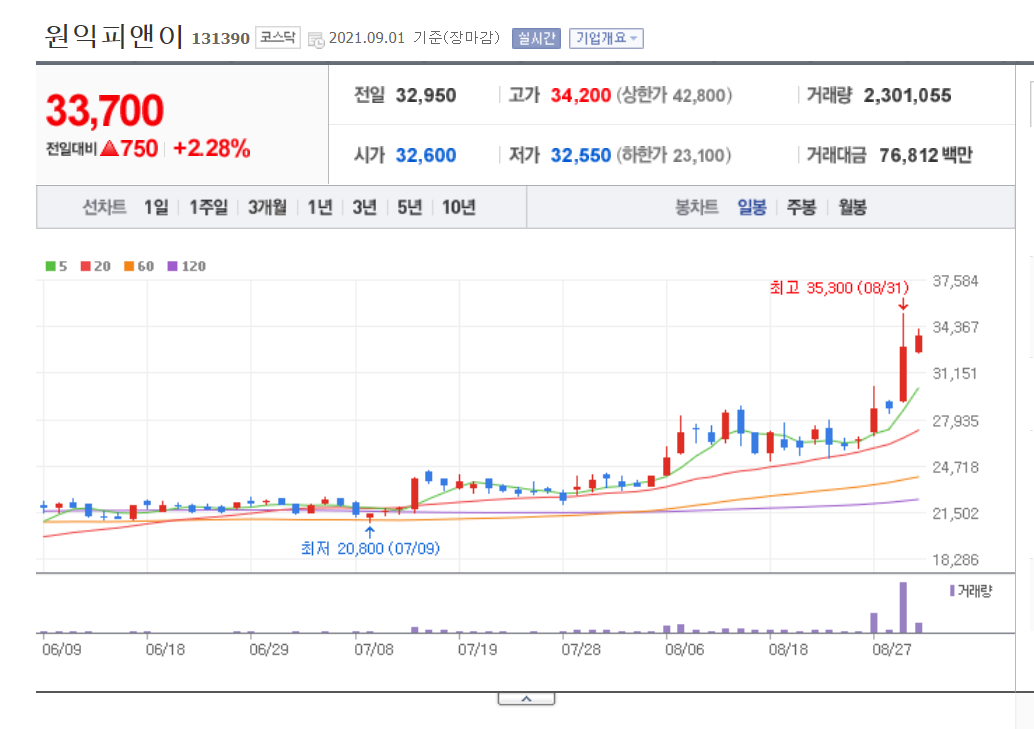Click the high price 34,200
The width and height of the screenshot is (1034, 729).
coord(581,96)
